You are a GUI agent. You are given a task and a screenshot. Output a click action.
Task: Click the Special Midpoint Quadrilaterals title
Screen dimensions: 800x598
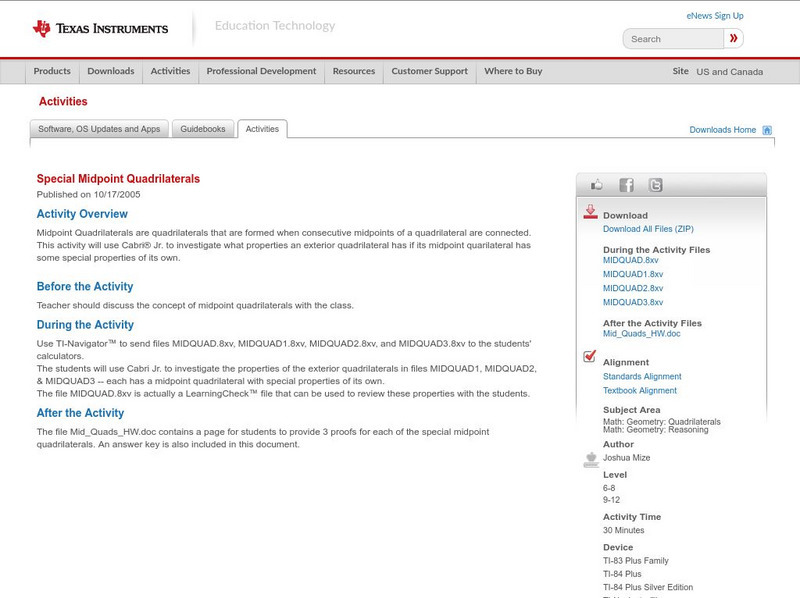(118, 179)
